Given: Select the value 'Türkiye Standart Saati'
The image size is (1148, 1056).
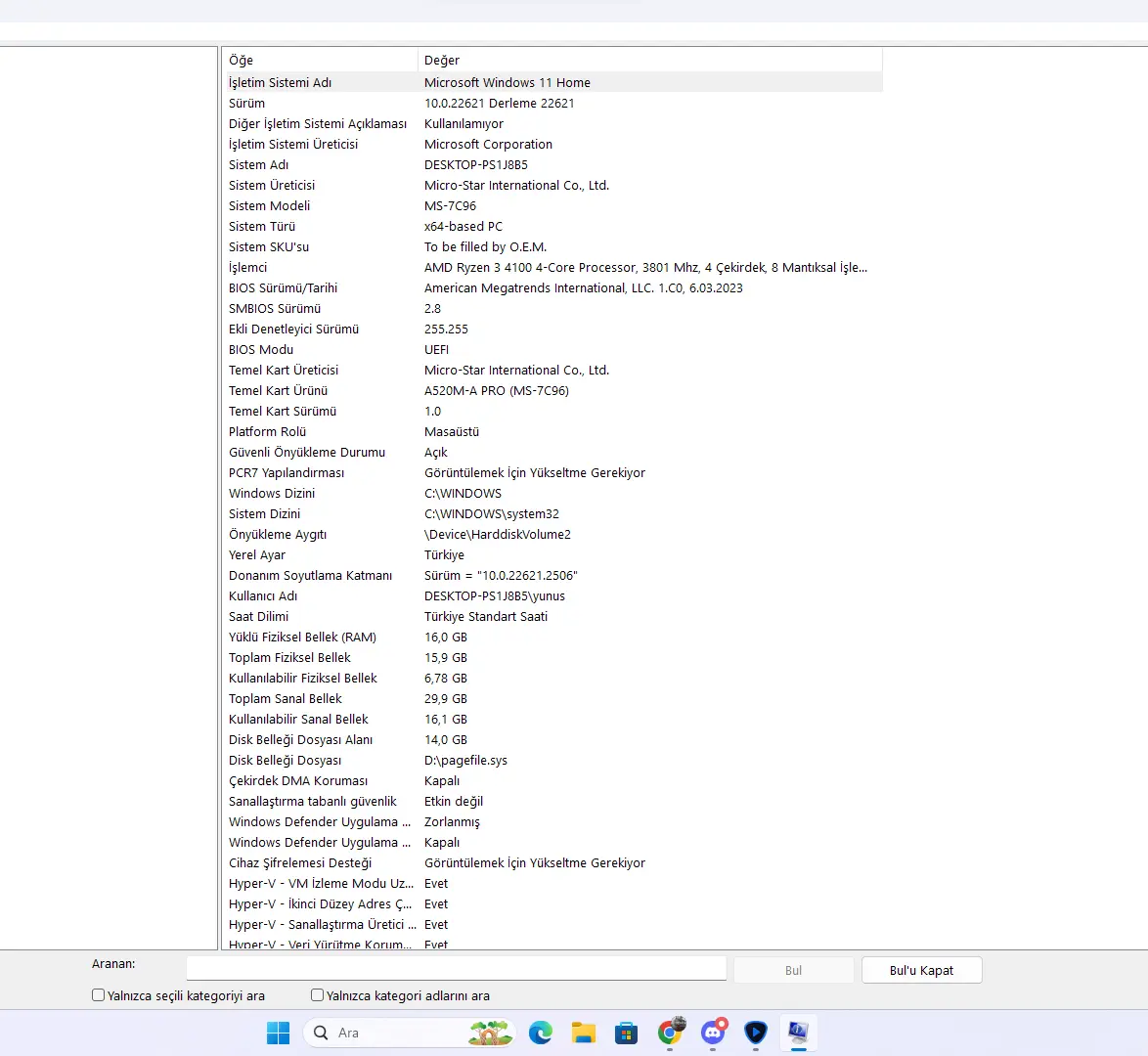Looking at the screenshot, I should pos(486,616).
